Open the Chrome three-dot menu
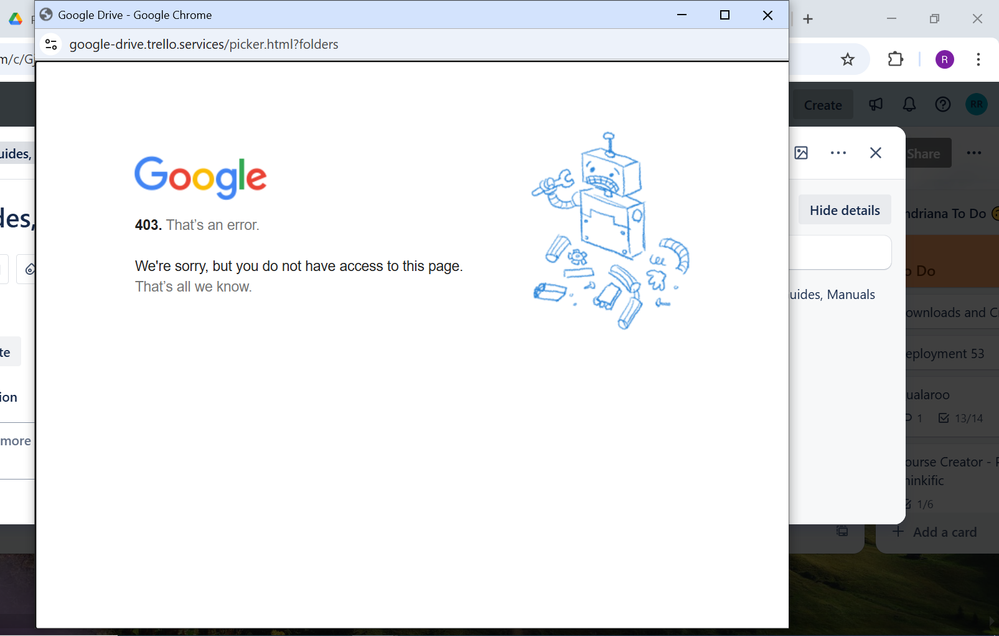 (978, 60)
